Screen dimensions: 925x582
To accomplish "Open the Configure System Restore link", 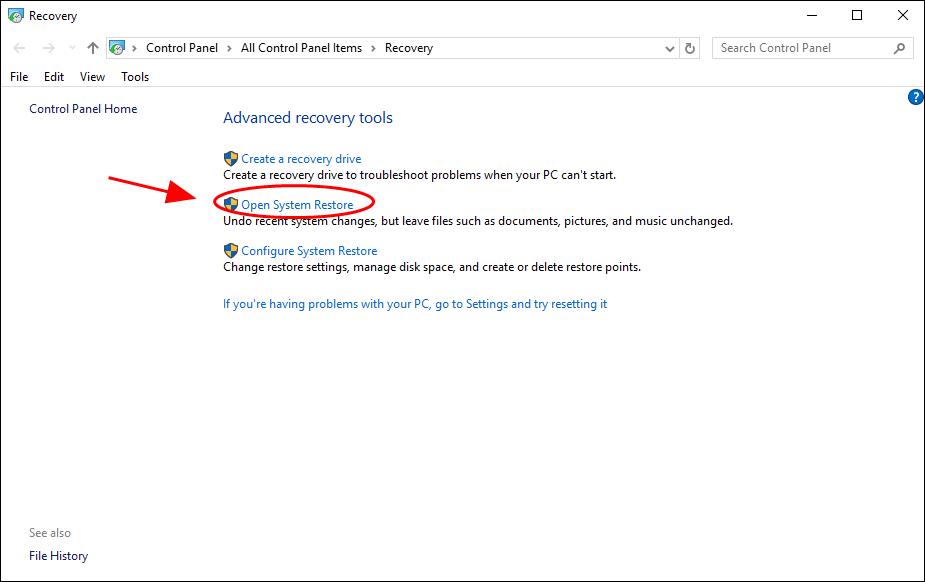I will (x=309, y=251).
